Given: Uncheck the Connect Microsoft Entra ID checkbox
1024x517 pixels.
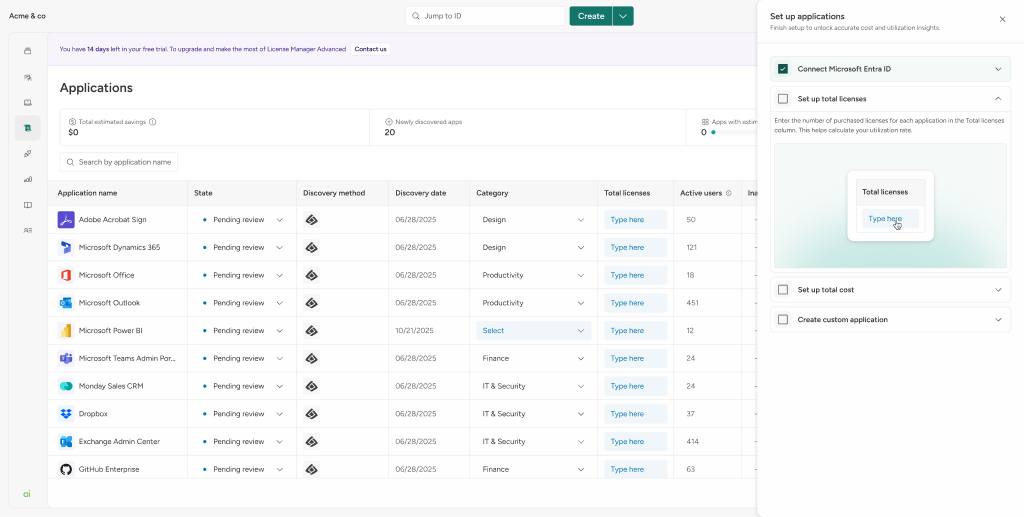Looking at the screenshot, I should click(783, 69).
